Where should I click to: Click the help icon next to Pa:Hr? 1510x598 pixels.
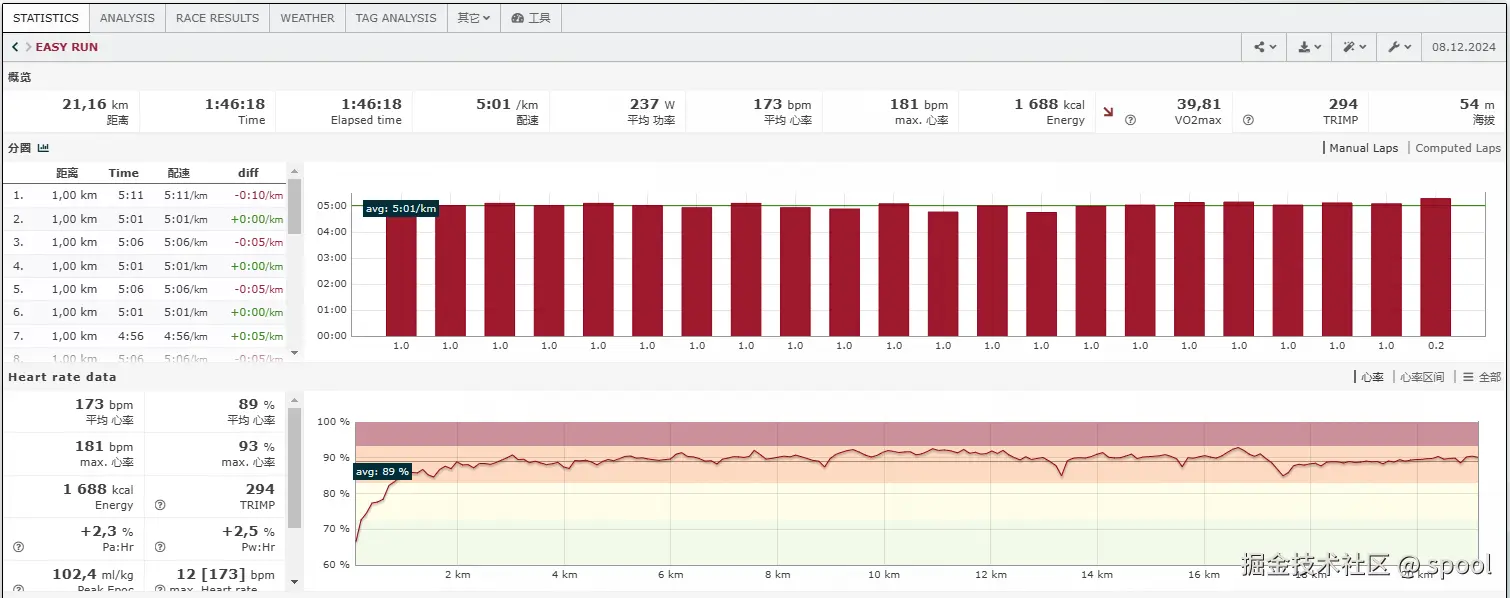tap(18, 547)
